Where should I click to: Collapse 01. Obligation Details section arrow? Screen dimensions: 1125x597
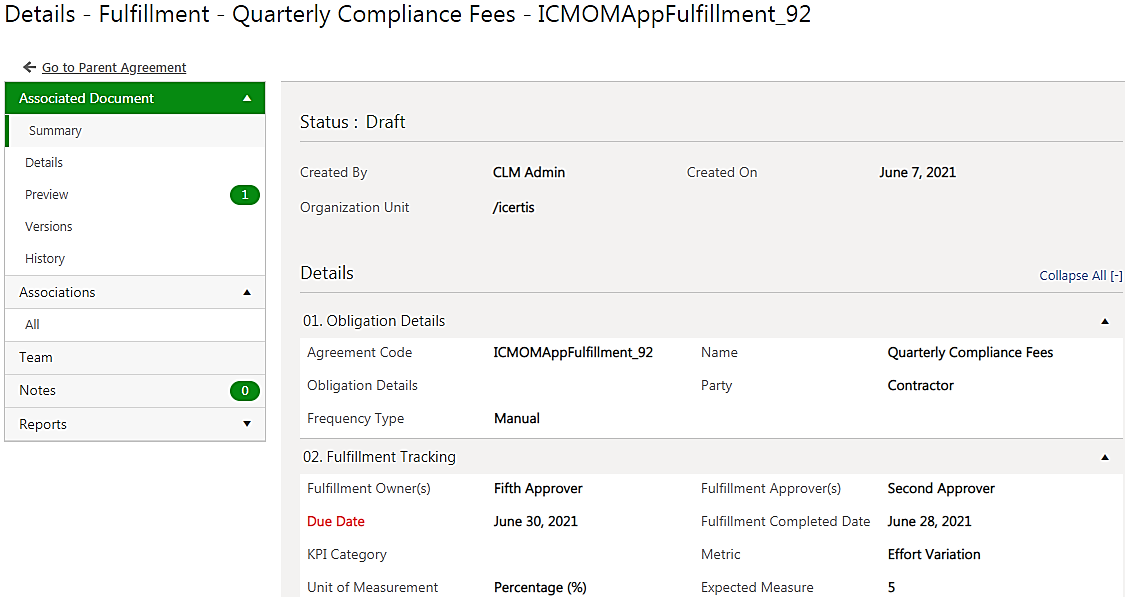coord(1105,322)
